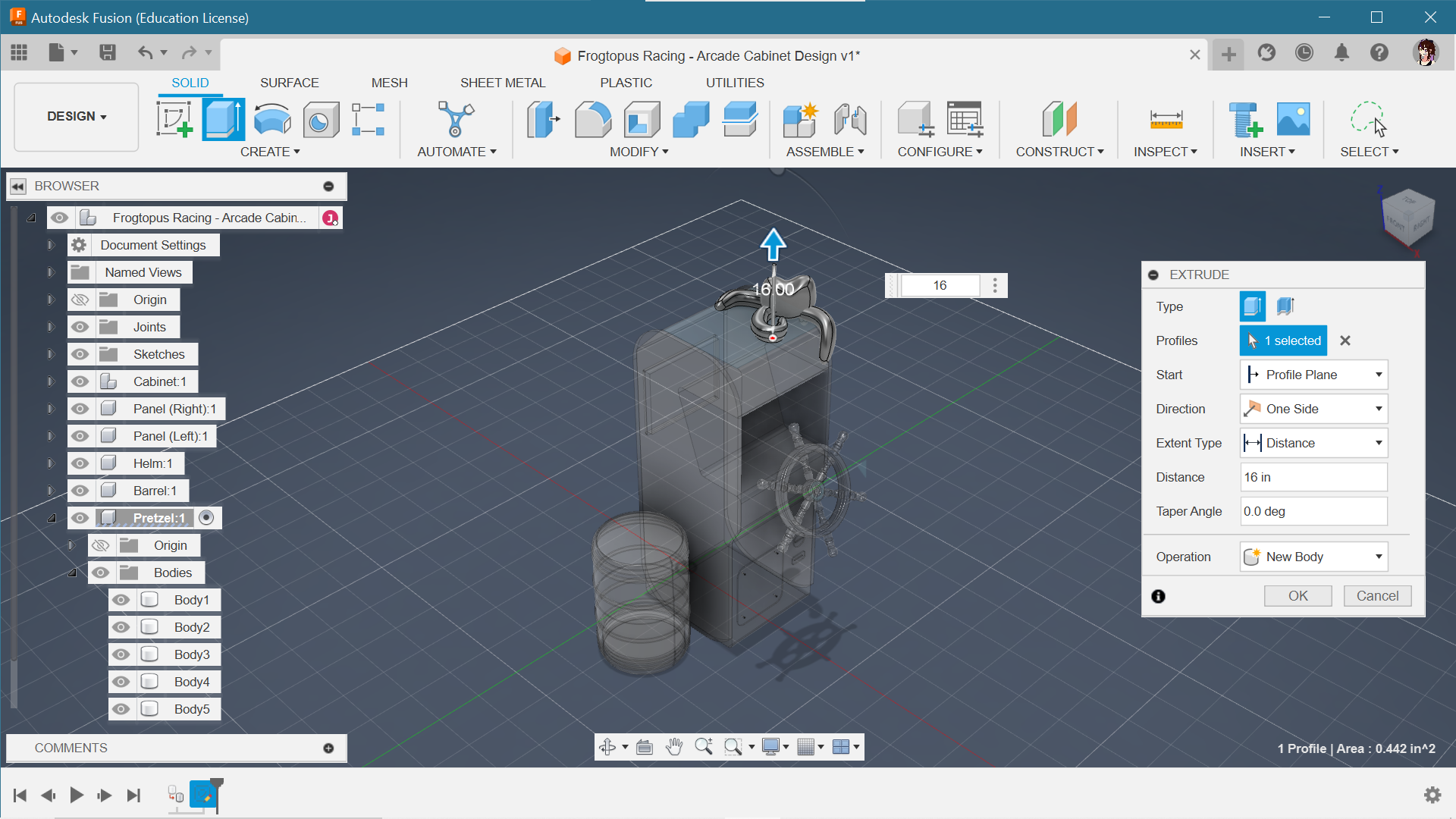Viewport: 1456px width, 819px height.
Task: Click the 1 selected Profiles button
Action: tap(1283, 340)
